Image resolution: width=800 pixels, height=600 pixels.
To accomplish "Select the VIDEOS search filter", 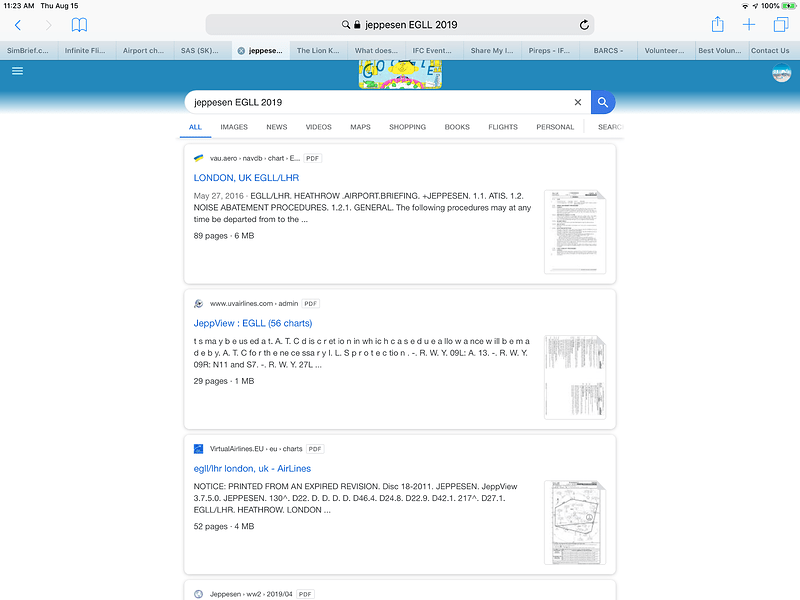I will pyautogui.click(x=318, y=127).
